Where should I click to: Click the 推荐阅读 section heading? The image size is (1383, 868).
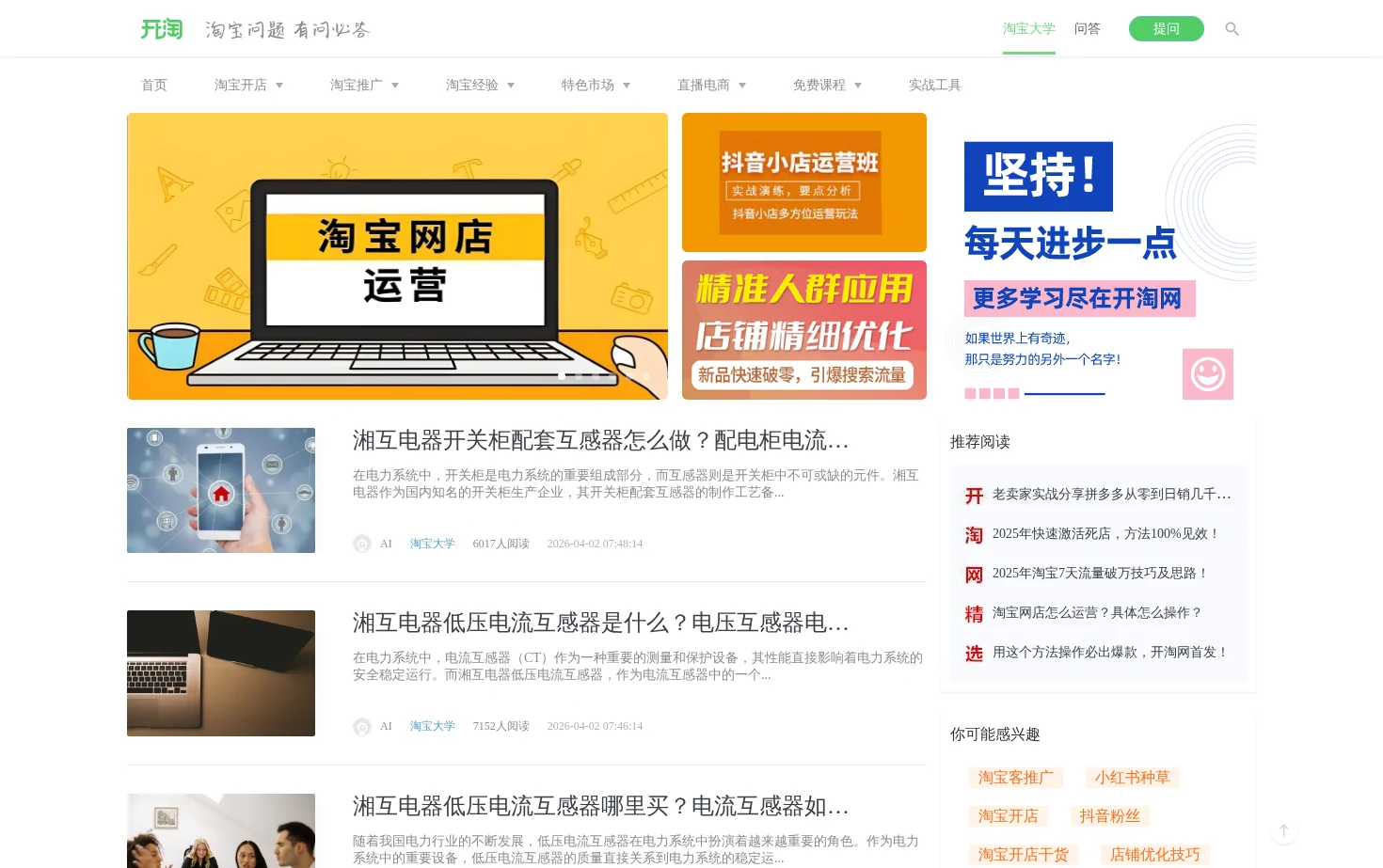980,442
